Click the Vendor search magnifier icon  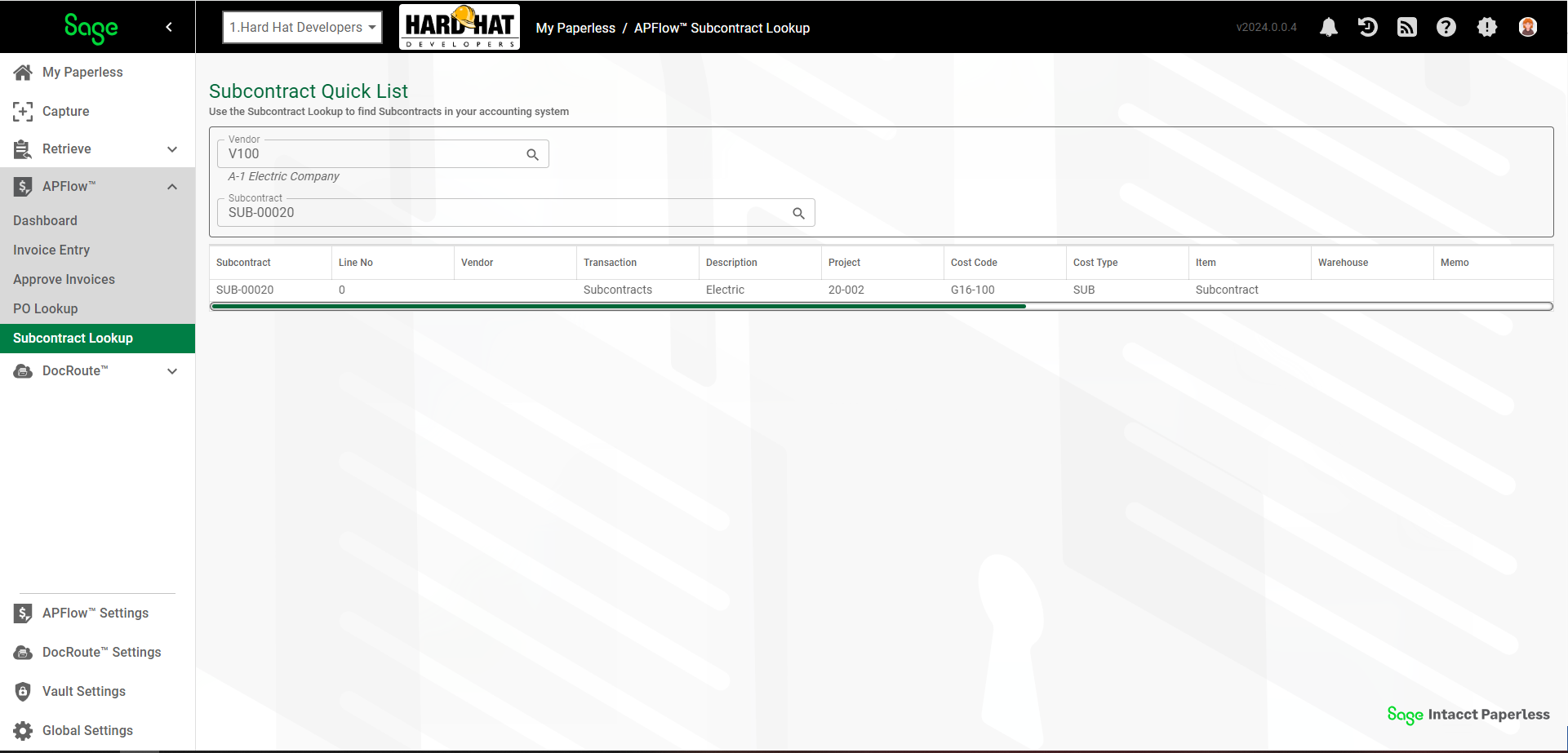click(532, 154)
